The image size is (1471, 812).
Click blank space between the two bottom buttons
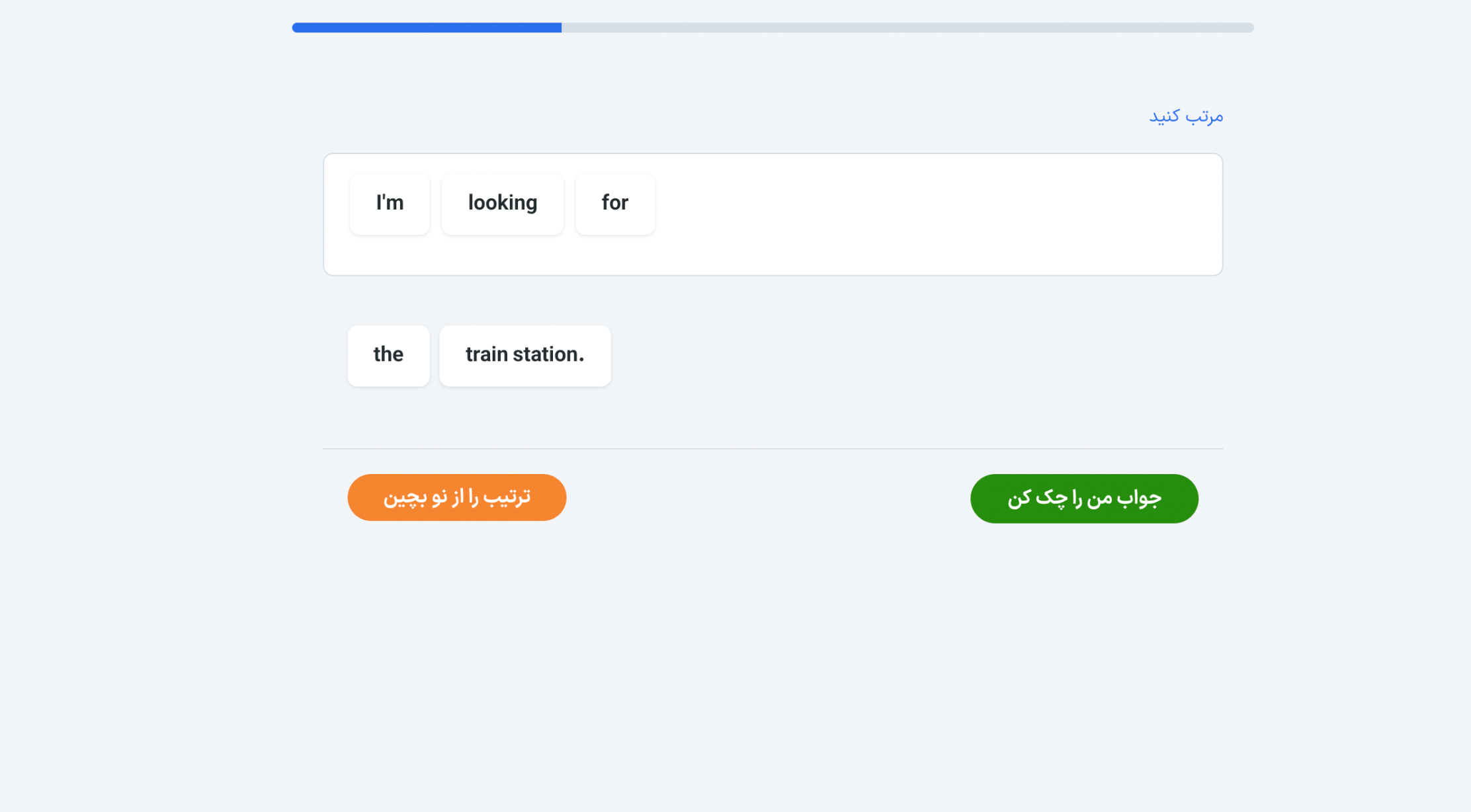tap(767, 498)
